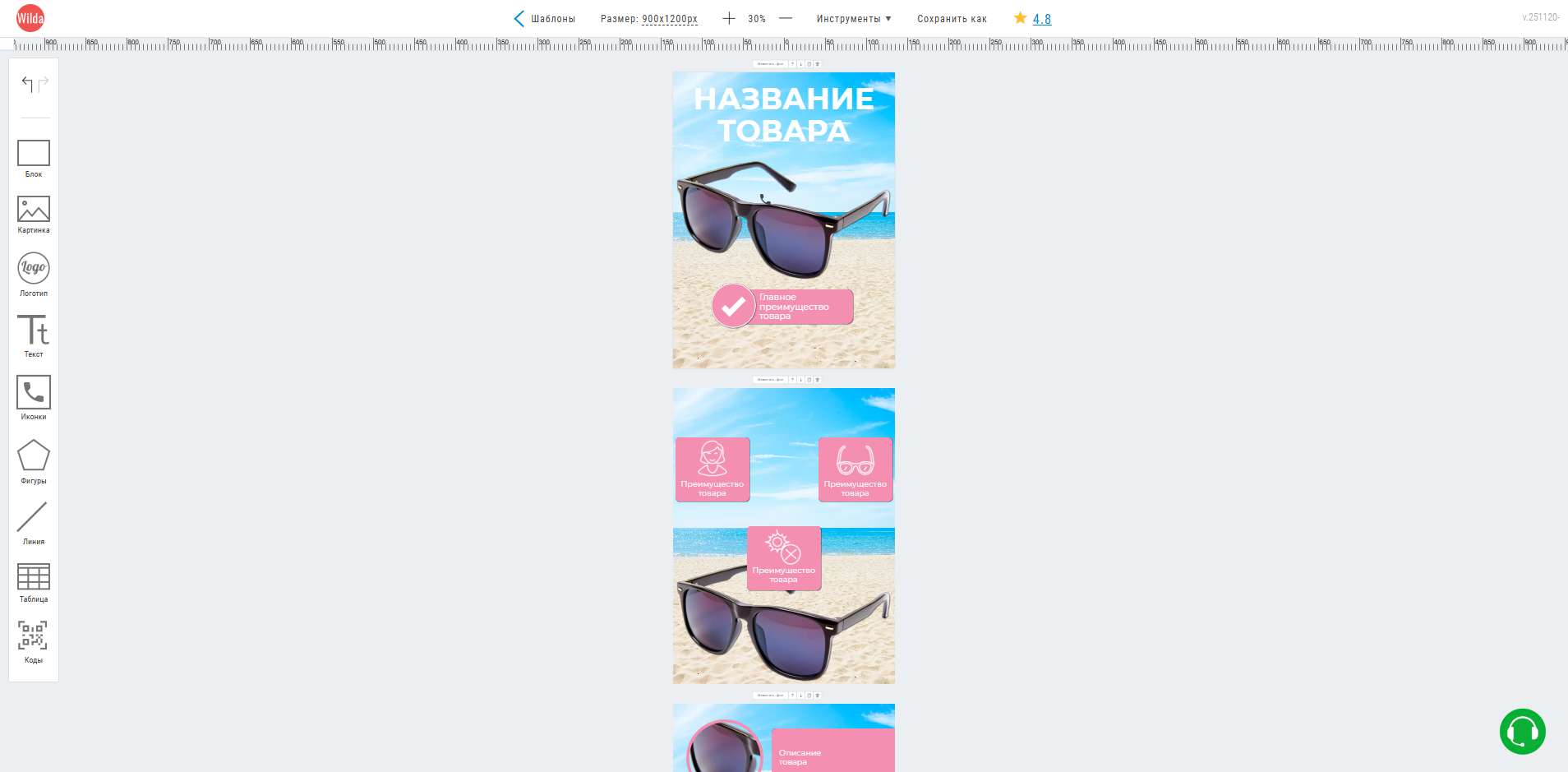Delete the Описание товара page
The height and width of the screenshot is (772, 1568).
click(818, 696)
